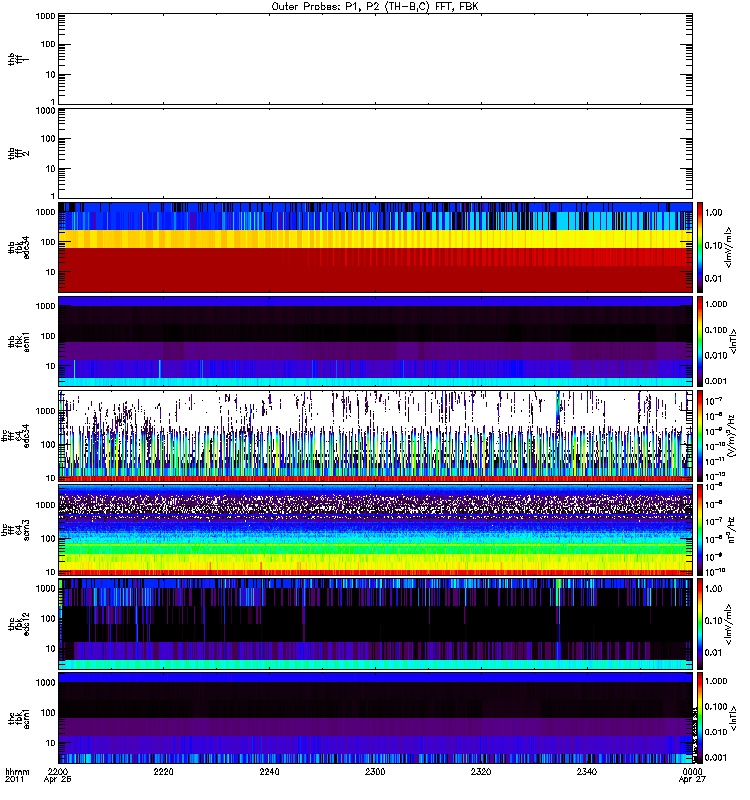The height and width of the screenshot is (800, 750).
Task: Click the nT²/Hz color scale bar
Action: click(700, 530)
